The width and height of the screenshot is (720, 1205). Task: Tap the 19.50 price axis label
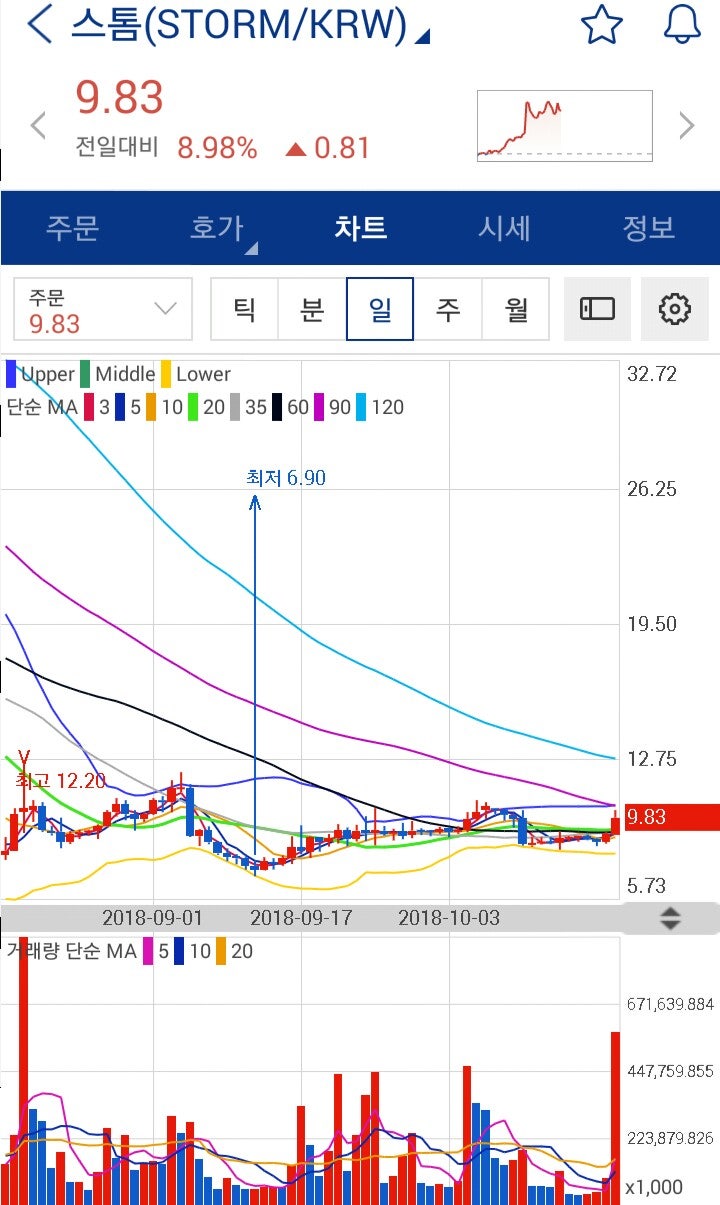(x=652, y=624)
